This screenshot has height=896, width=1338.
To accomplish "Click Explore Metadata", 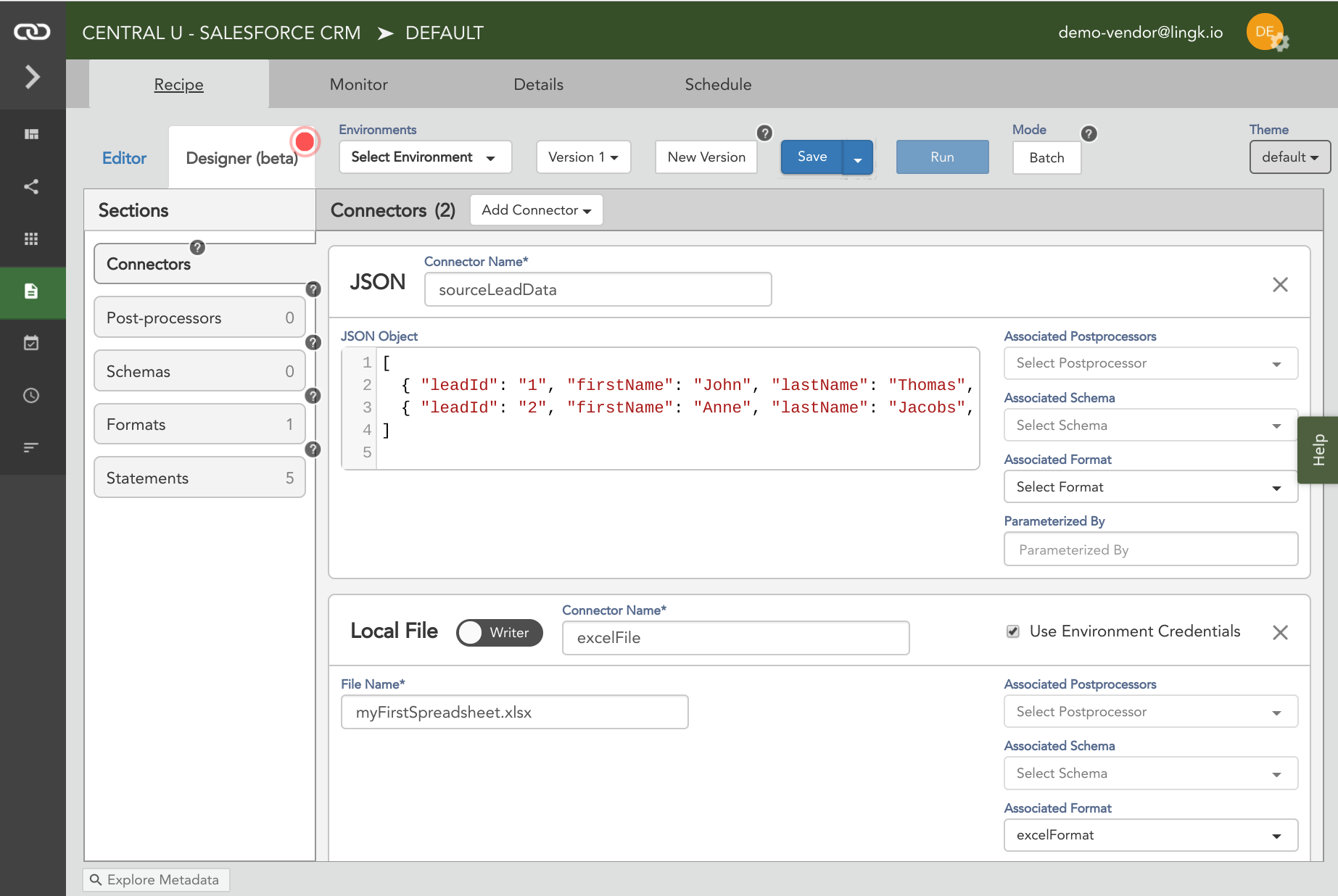I will tap(156, 879).
